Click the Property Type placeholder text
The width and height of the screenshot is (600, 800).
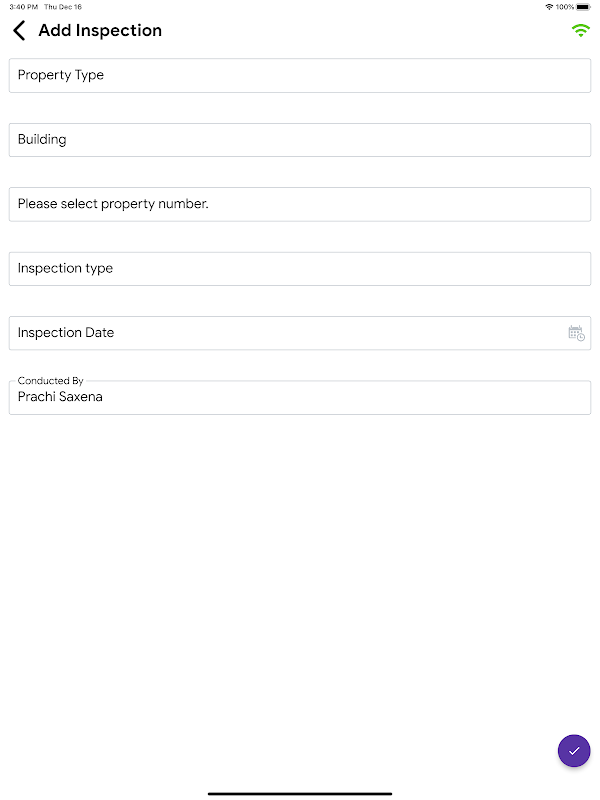click(x=61, y=76)
